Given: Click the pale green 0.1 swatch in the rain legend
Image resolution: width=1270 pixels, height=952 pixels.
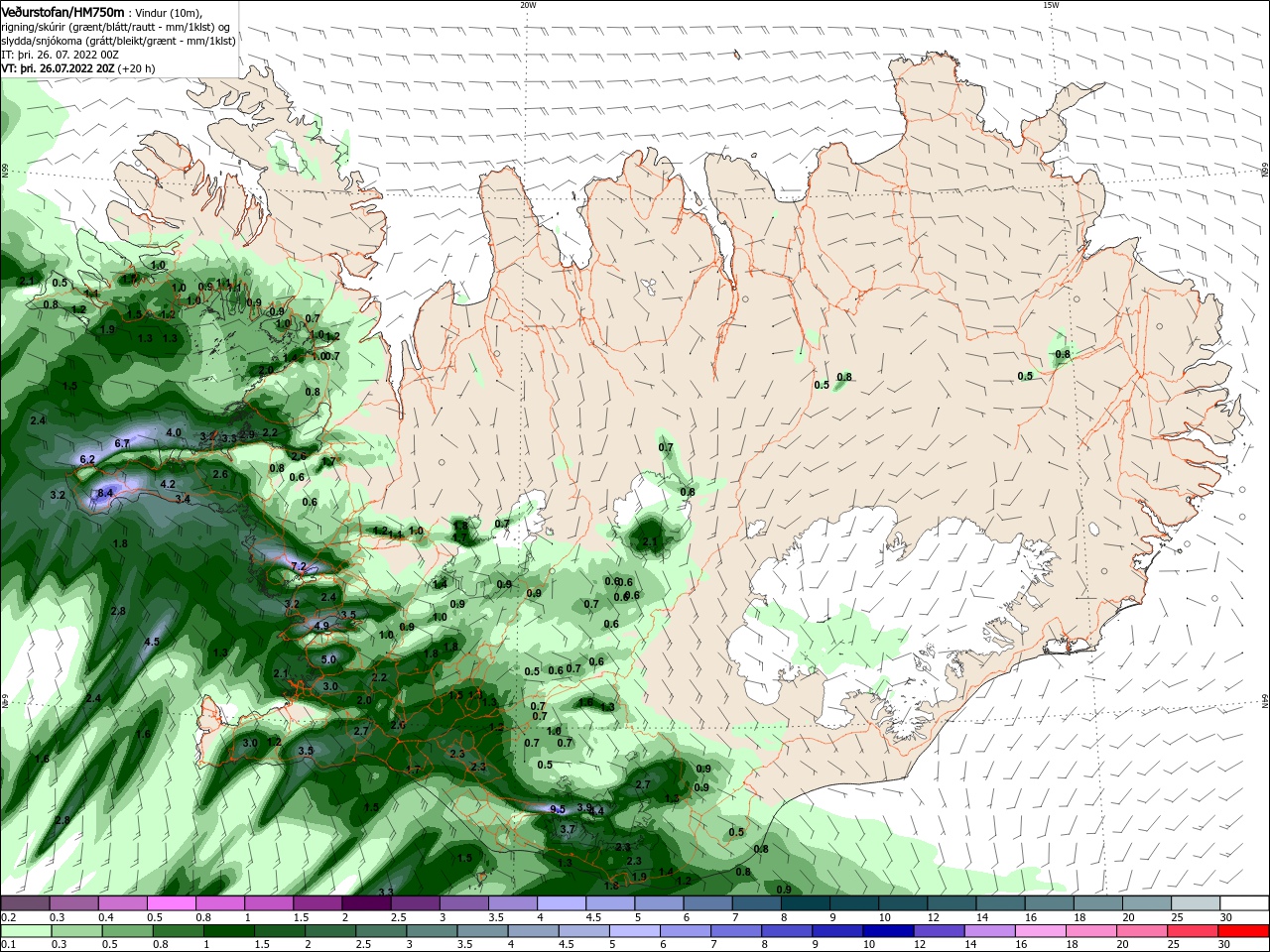Looking at the screenshot, I should tap(25, 931).
